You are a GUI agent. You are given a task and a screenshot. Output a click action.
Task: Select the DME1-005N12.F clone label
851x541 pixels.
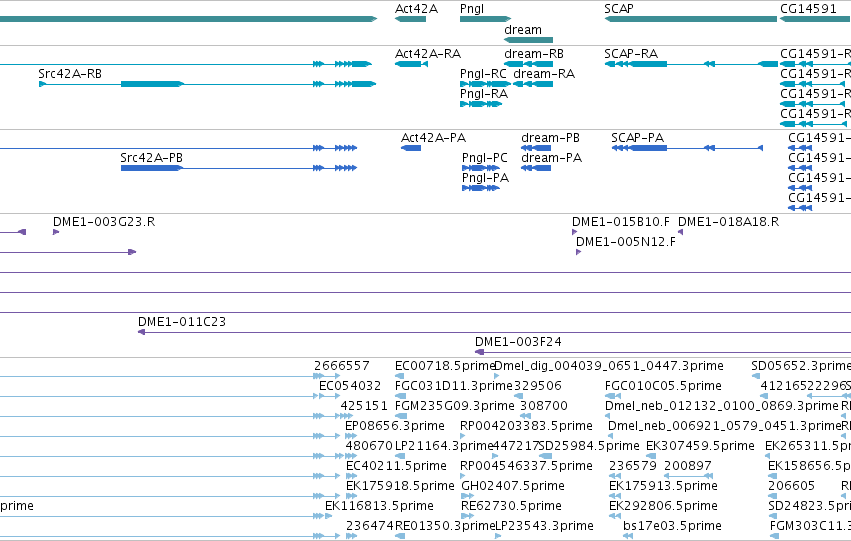tap(626, 242)
